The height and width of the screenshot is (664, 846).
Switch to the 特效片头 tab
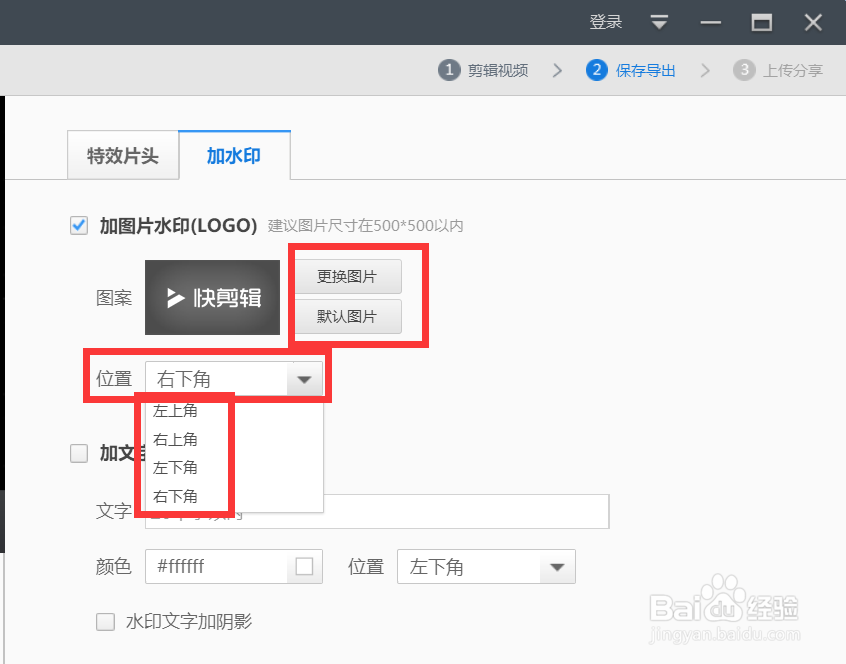click(123, 155)
